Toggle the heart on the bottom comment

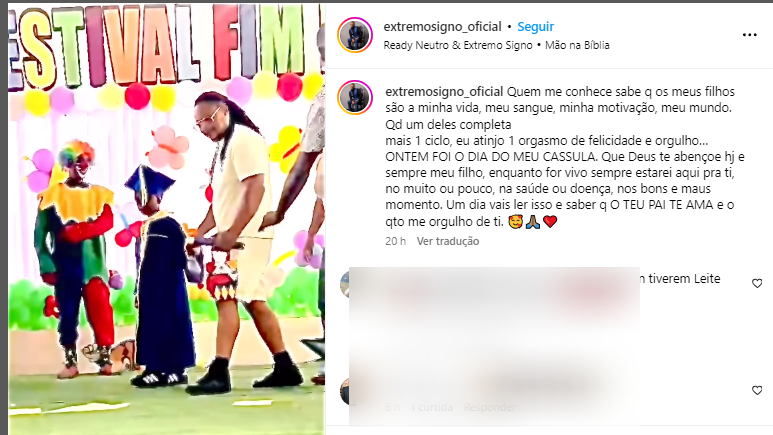[x=757, y=391]
